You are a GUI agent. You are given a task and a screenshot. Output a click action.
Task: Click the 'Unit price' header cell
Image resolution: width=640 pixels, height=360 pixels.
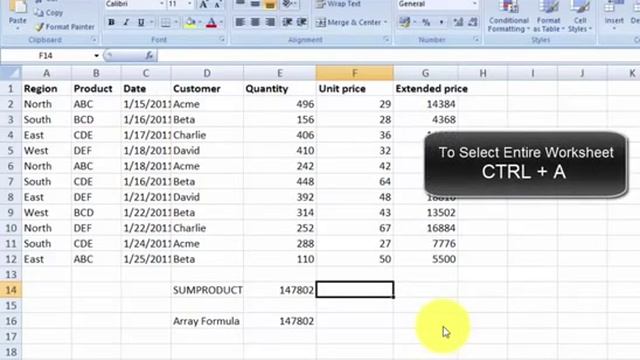click(x=355, y=89)
